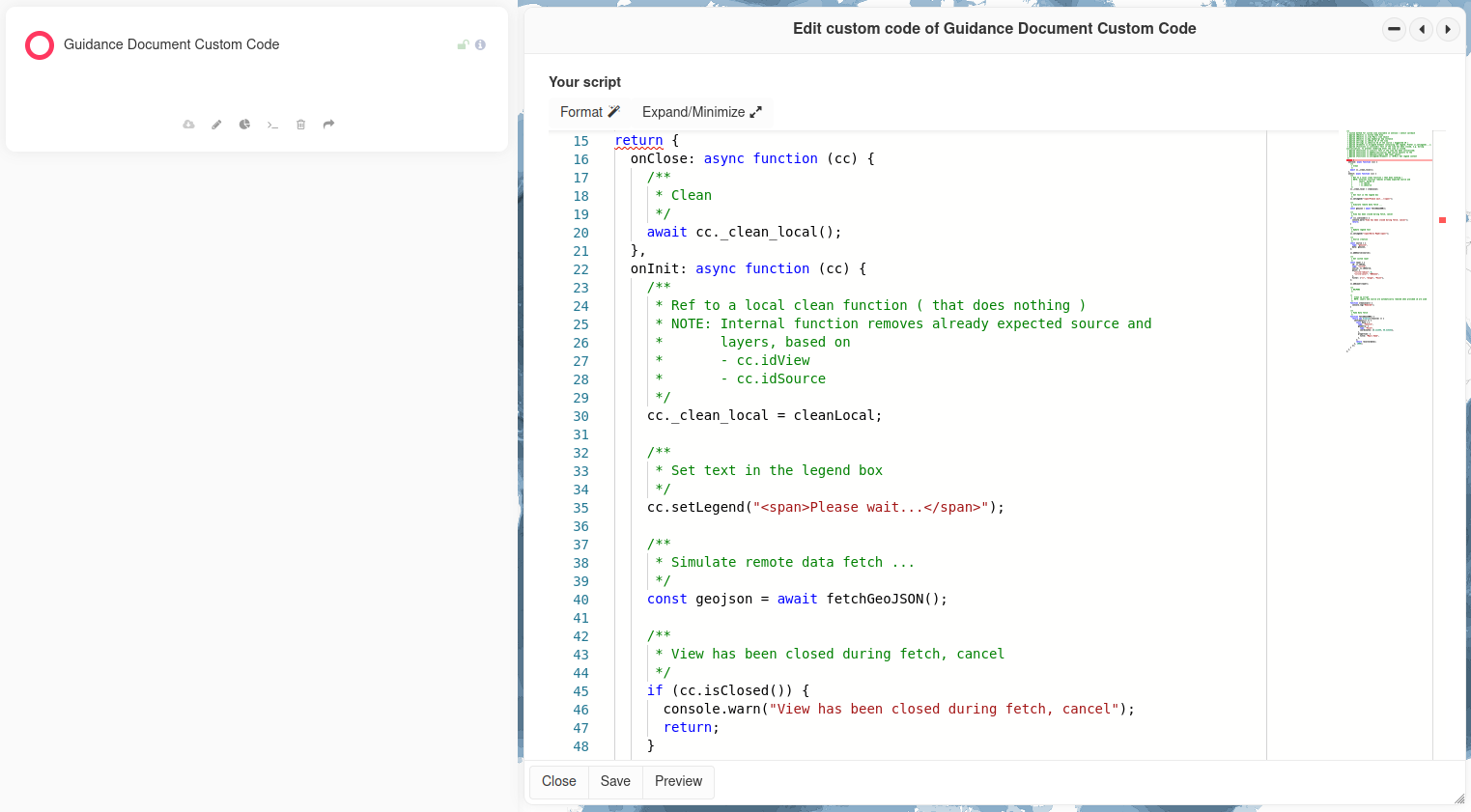Click the left arrow button in panel header
Screen dimensions: 1471x812
(x=1421, y=29)
